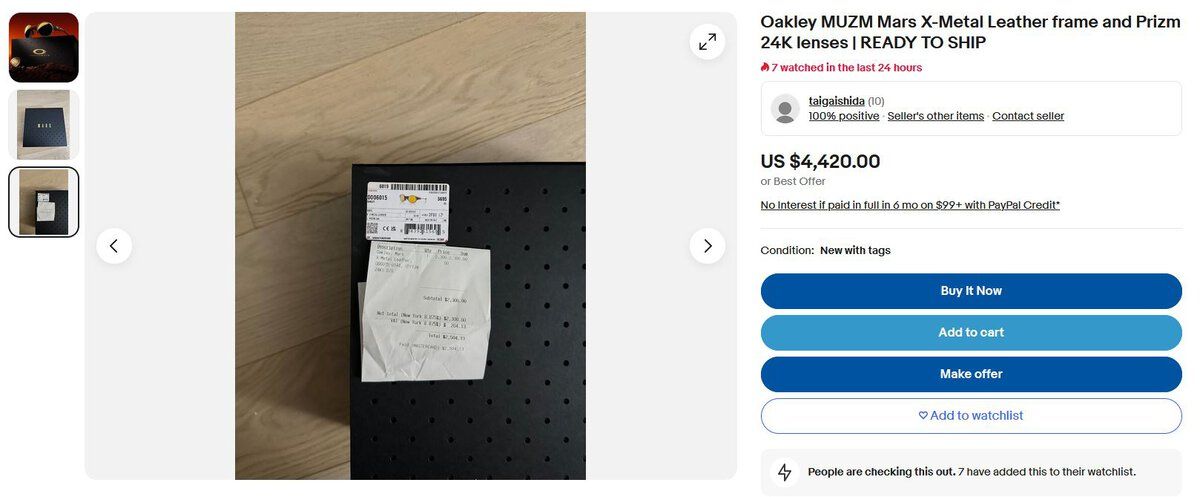Viewport: 1200px width, 497px height.
Task: Open the PayPal Credit no-interest offer link
Action: click(x=910, y=205)
